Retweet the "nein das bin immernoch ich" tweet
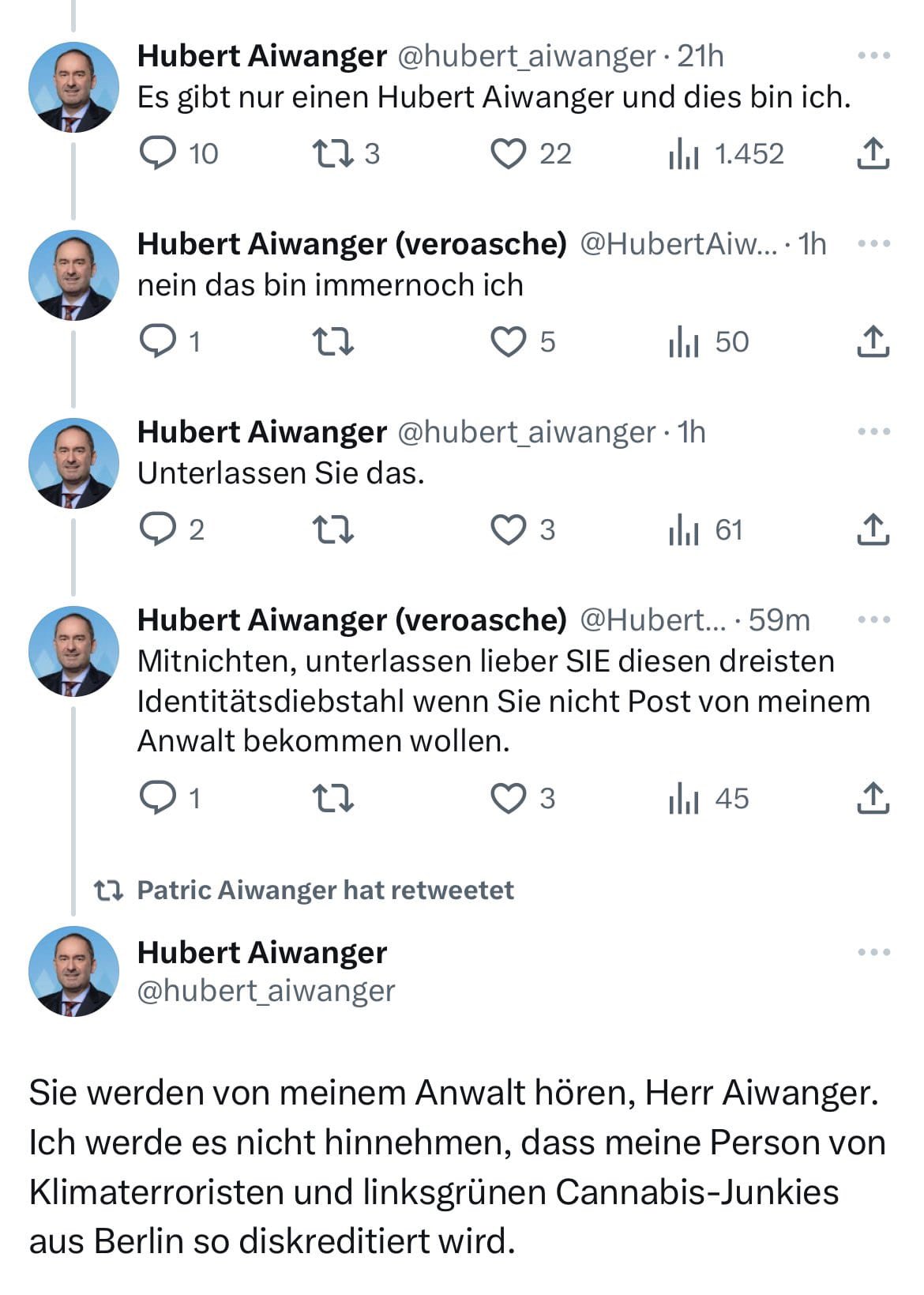The height and width of the screenshot is (1295, 924). tap(333, 341)
